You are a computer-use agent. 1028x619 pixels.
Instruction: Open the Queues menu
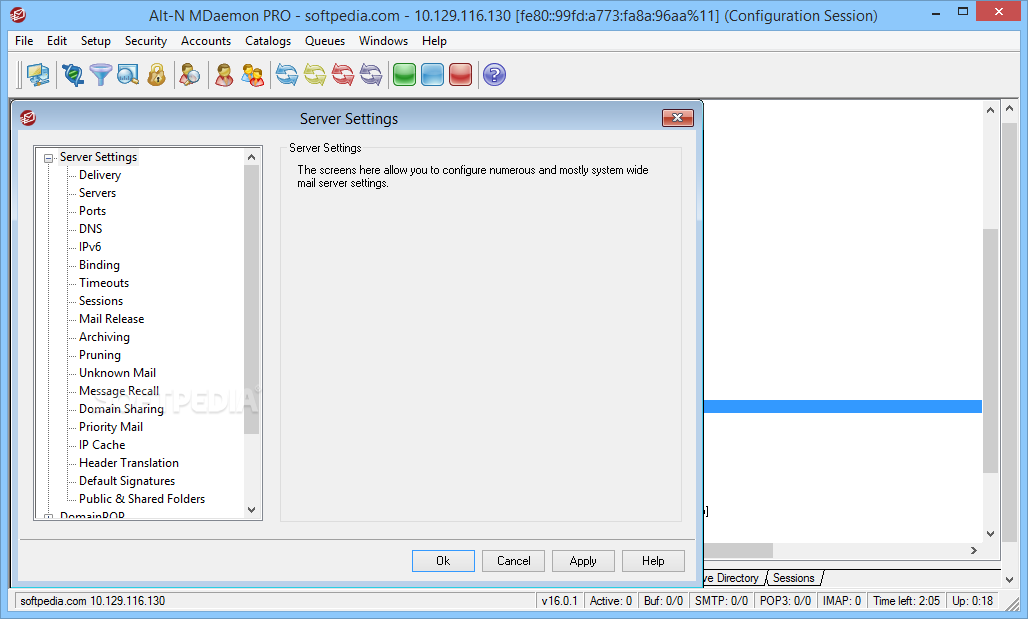click(325, 41)
